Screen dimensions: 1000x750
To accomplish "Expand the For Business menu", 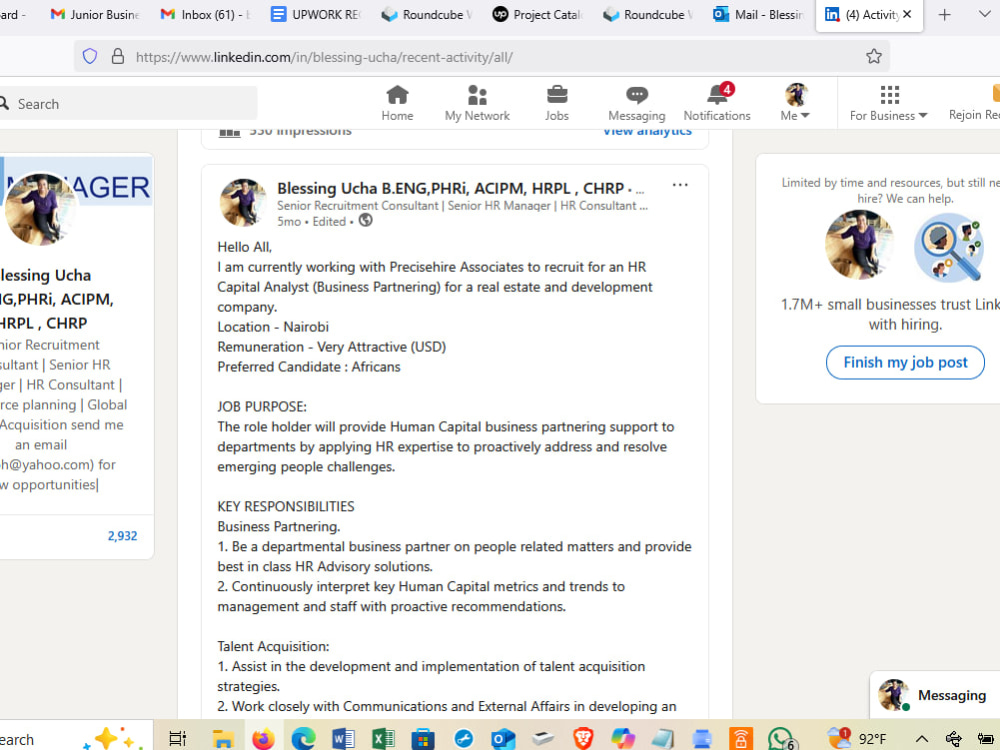I will click(888, 103).
